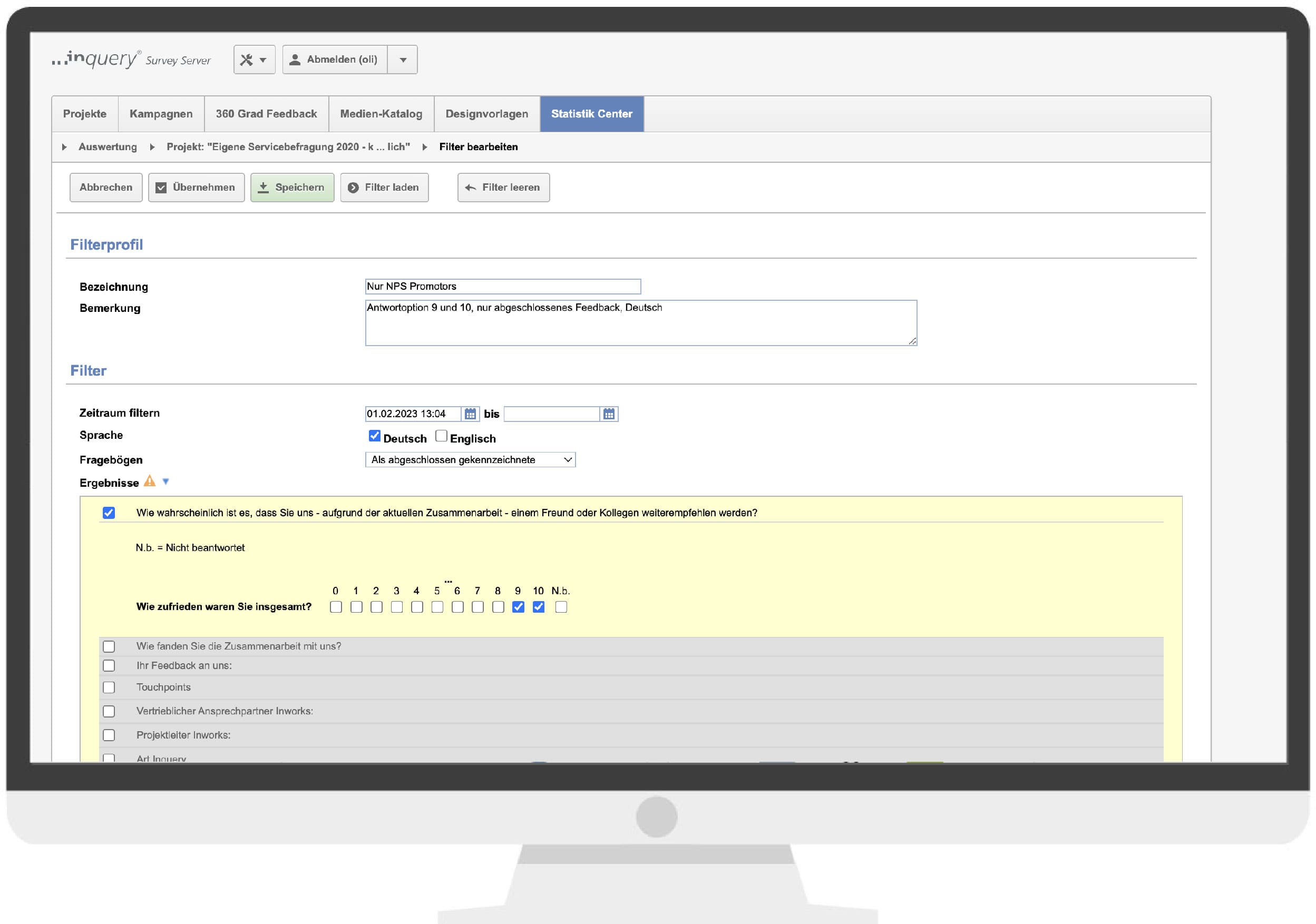Click the Bezeichnung text field
The width and height of the screenshot is (1316, 924).
click(x=503, y=287)
